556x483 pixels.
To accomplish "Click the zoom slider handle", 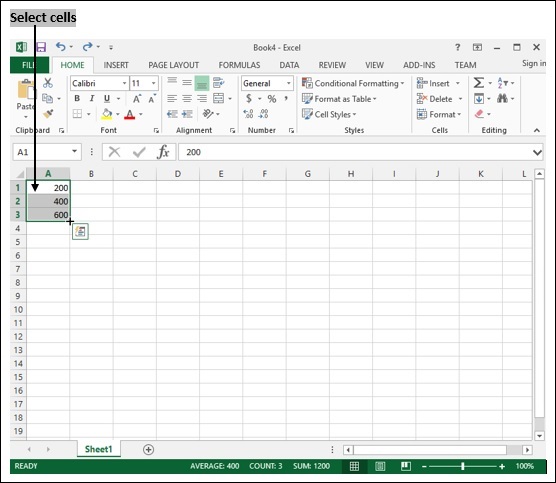I will [462, 466].
